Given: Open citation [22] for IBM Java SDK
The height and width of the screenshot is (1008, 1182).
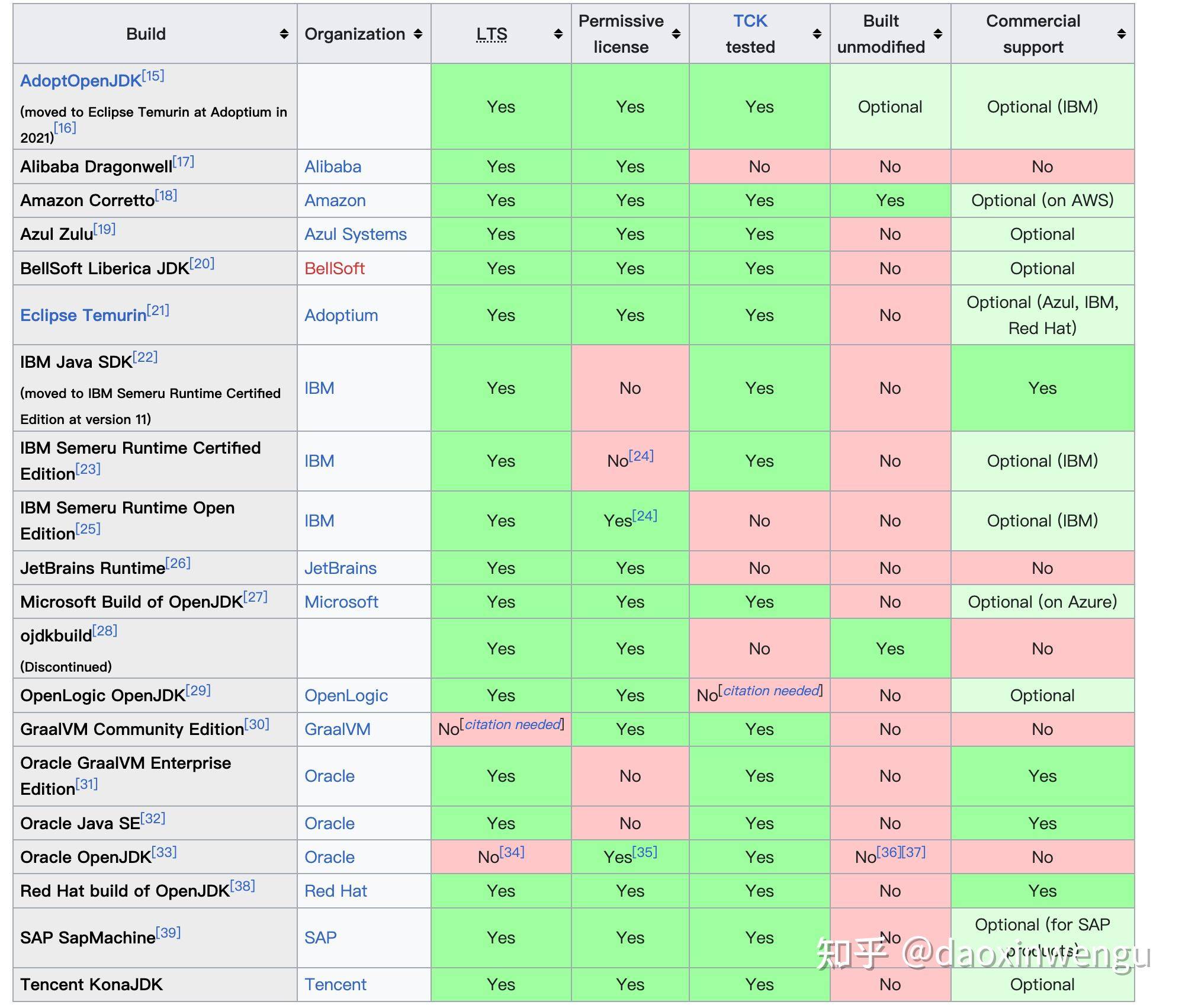Looking at the screenshot, I should [145, 357].
